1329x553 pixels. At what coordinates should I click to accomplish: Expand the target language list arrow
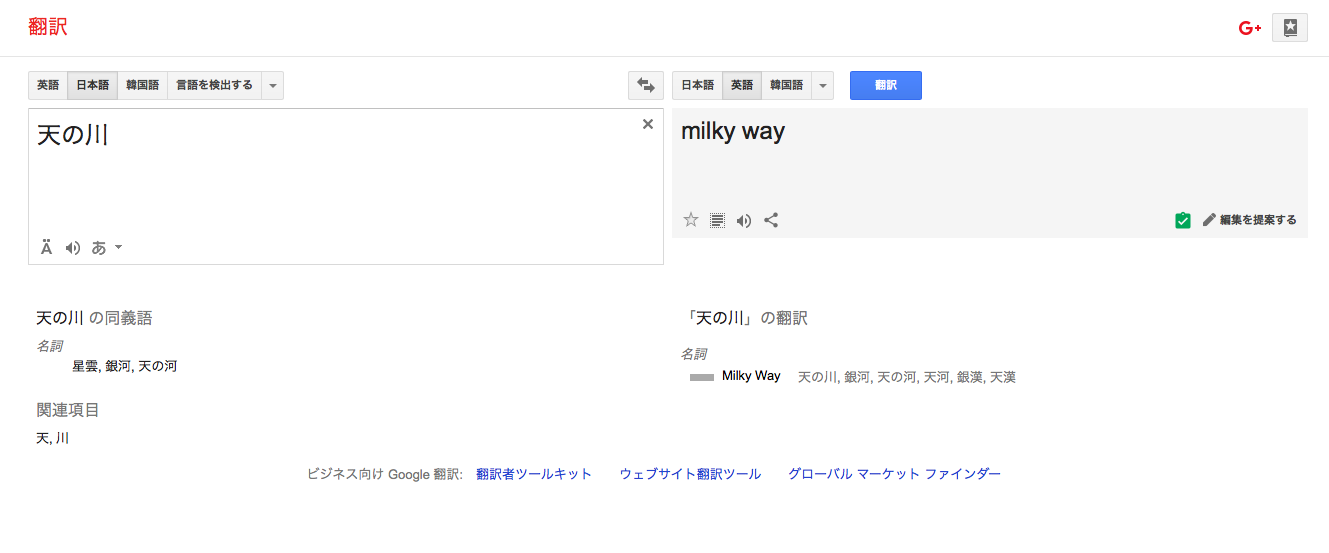823,86
